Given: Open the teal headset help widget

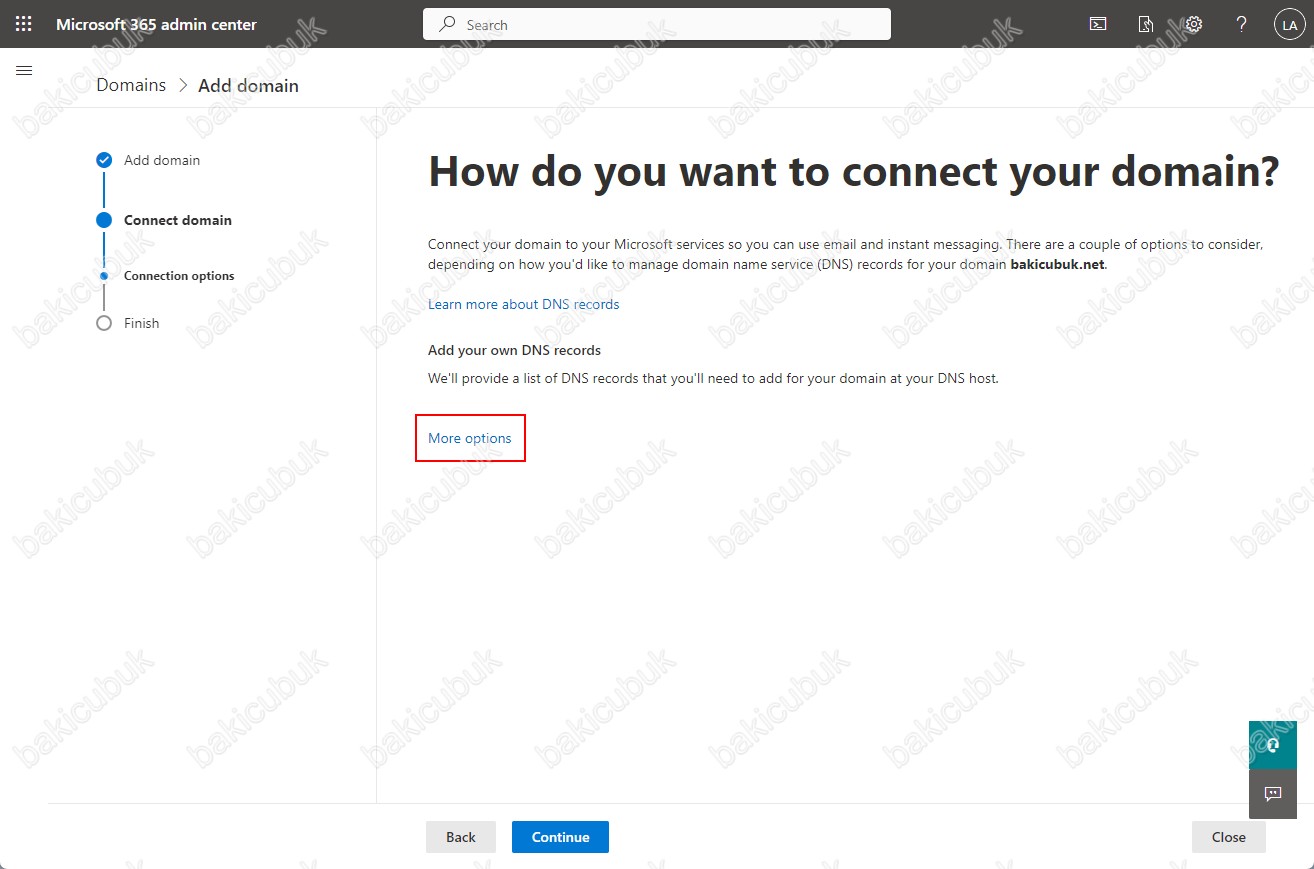Looking at the screenshot, I should click(x=1273, y=745).
